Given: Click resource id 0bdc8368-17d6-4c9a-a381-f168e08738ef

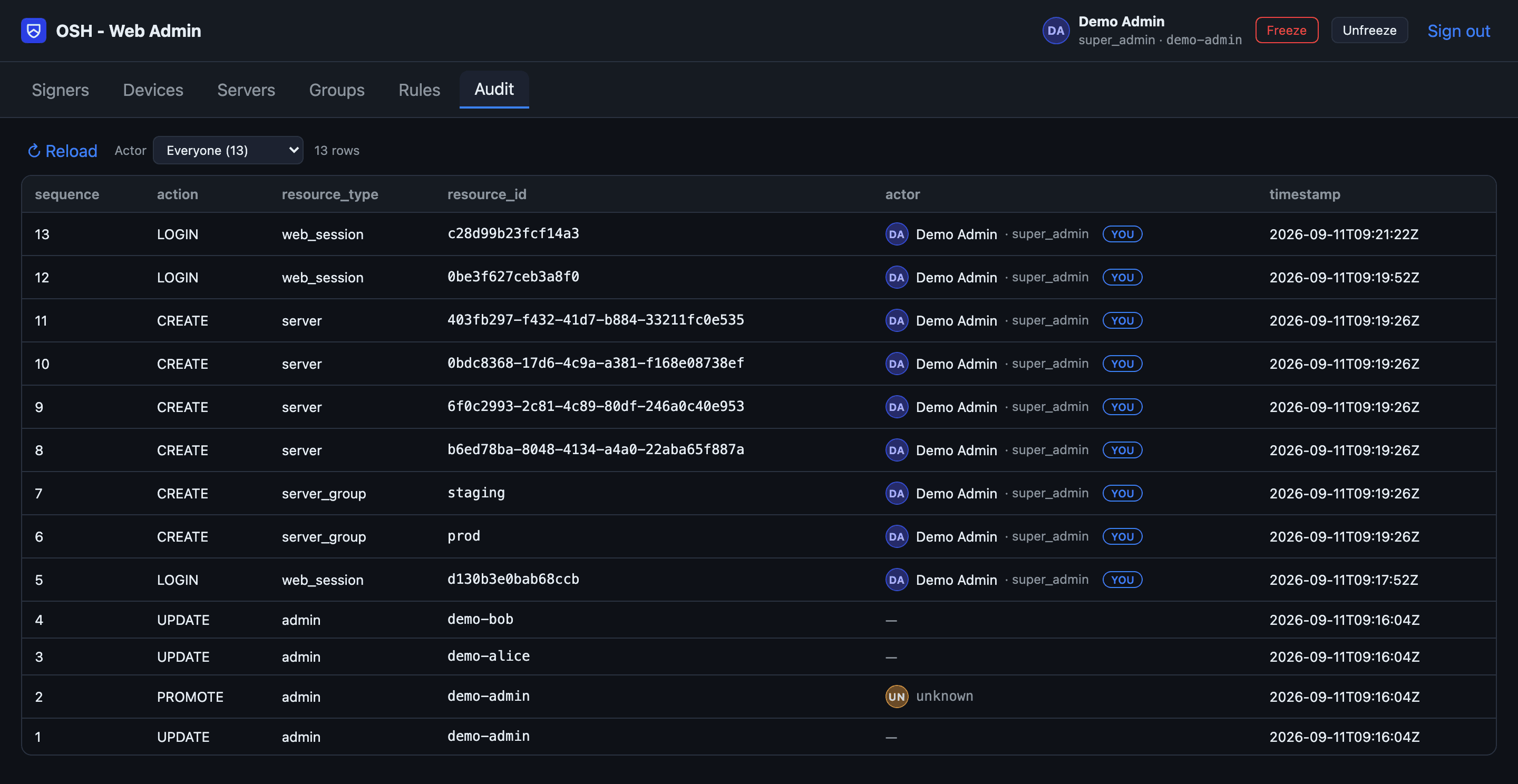Looking at the screenshot, I should click(596, 363).
